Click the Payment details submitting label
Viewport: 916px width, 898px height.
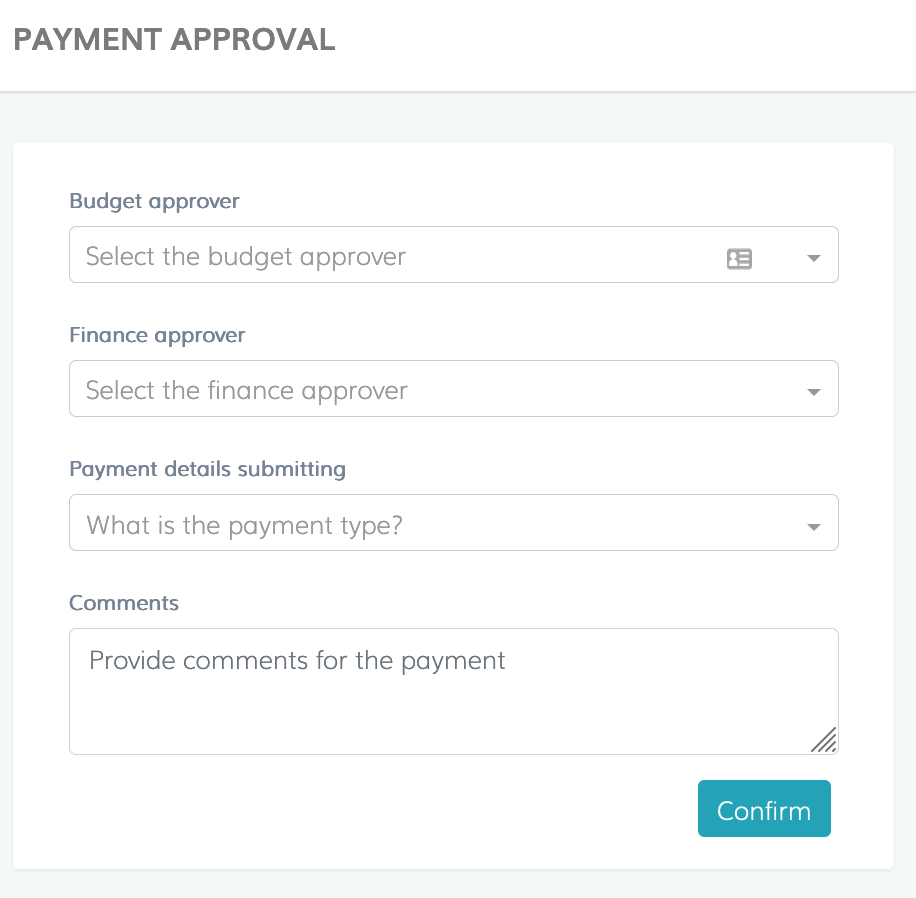point(207,469)
